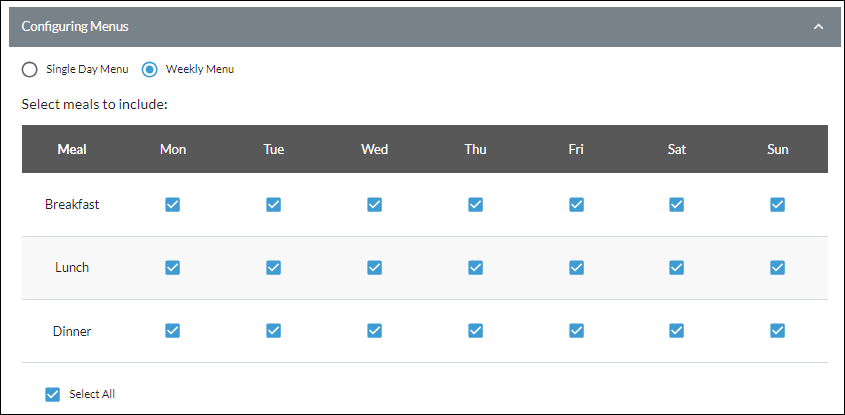Deselect Dinner on Fri

pos(576,331)
